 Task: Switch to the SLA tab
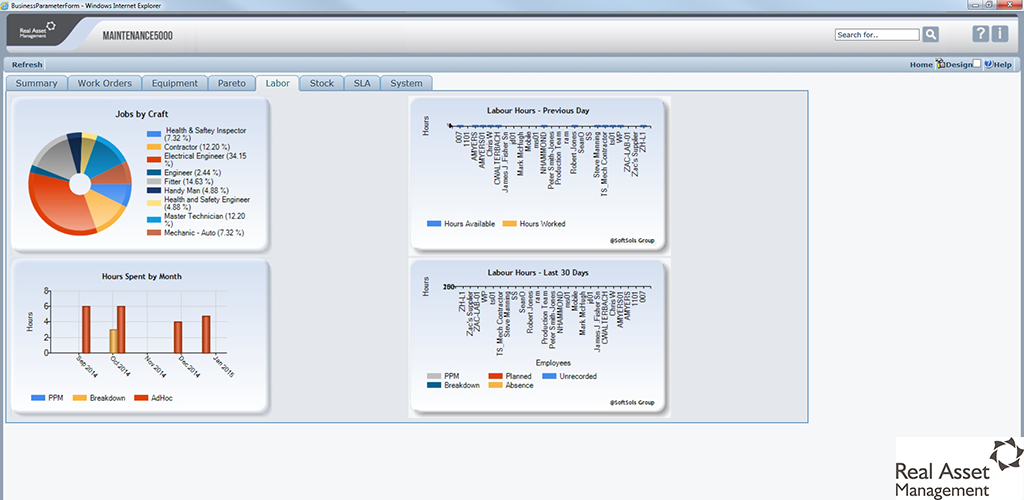tap(361, 83)
